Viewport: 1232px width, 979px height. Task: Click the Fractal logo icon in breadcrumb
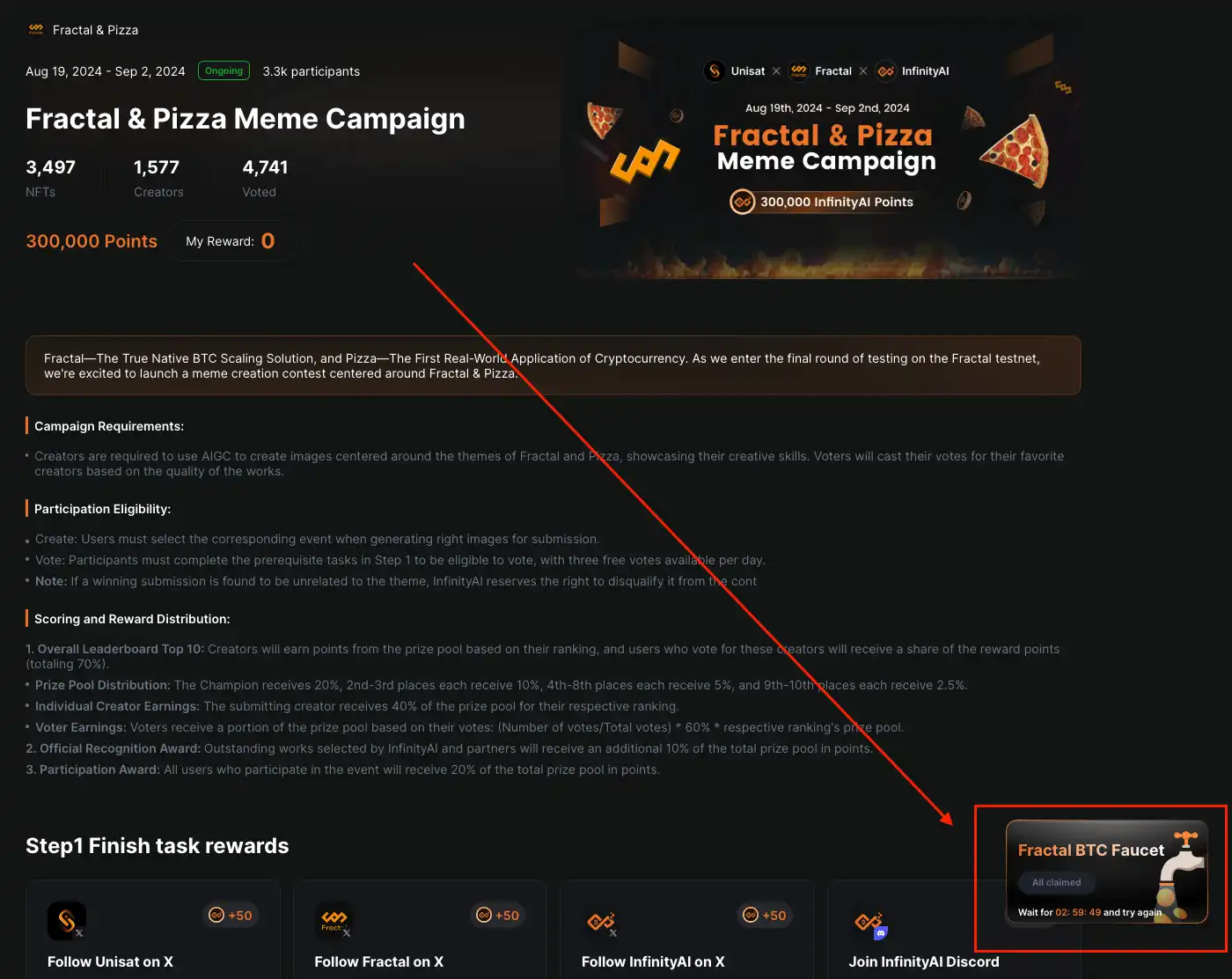pos(36,29)
